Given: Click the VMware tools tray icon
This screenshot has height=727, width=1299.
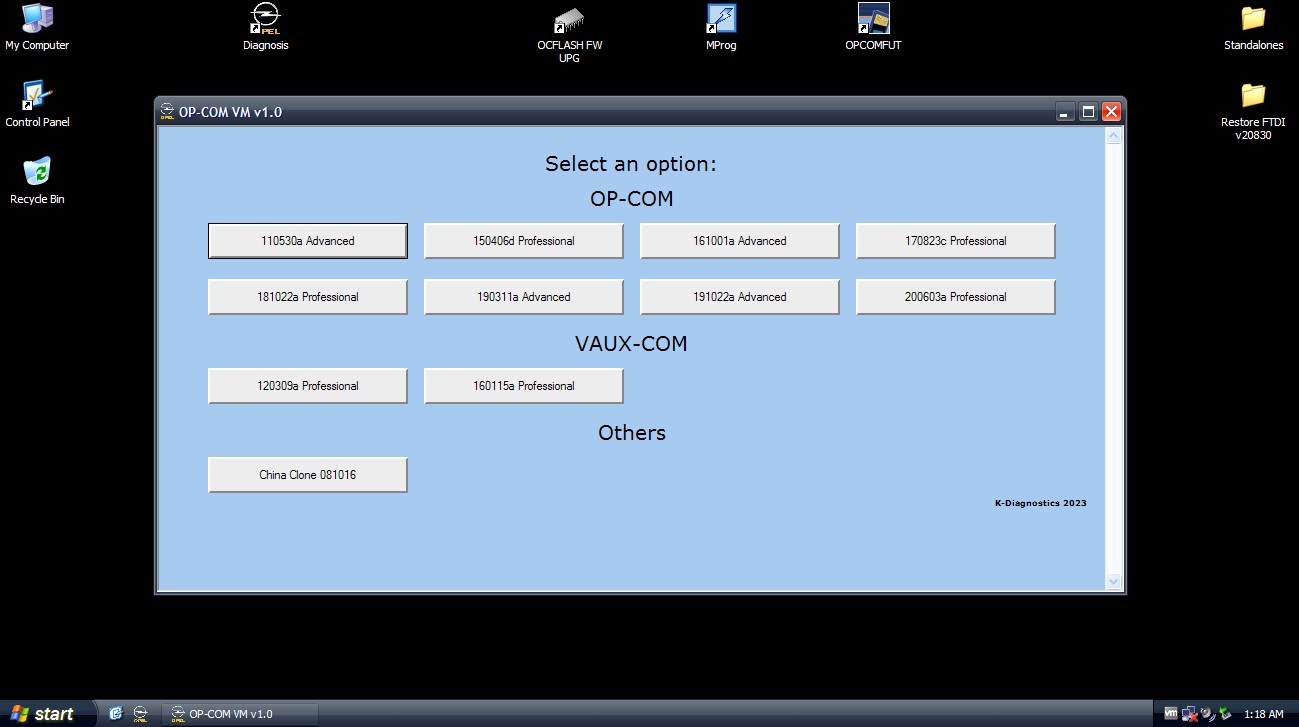Looking at the screenshot, I should coord(1170,714).
